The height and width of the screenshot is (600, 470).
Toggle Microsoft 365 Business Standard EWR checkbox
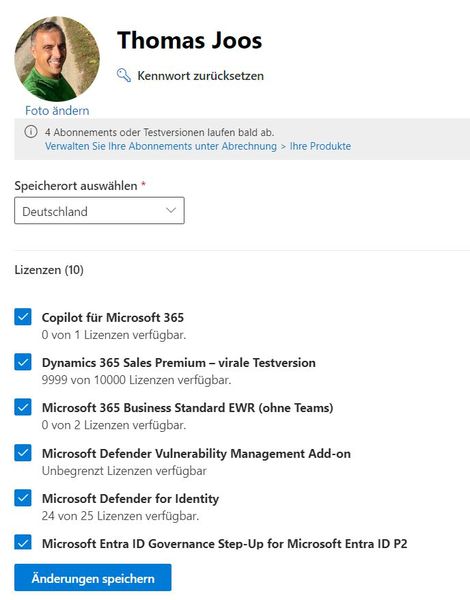(x=23, y=407)
